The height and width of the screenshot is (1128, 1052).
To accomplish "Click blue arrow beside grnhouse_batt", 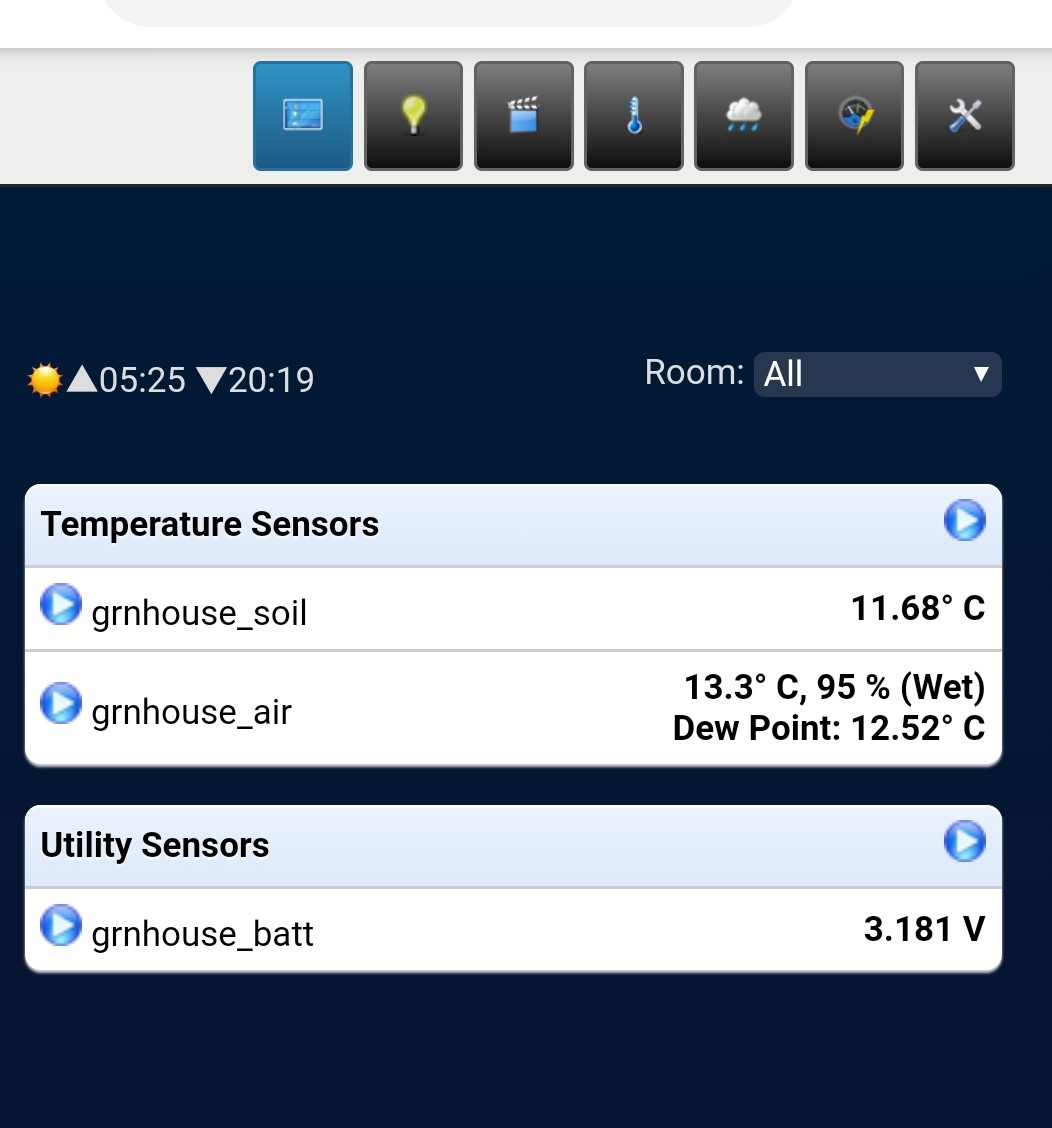I will click(x=61, y=925).
